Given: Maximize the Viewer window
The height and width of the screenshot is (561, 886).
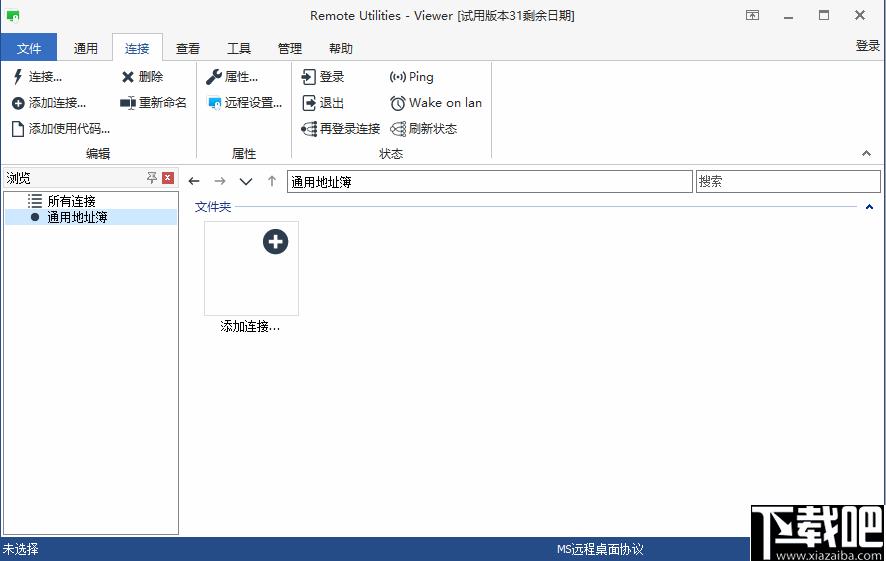Looking at the screenshot, I should 824,15.
